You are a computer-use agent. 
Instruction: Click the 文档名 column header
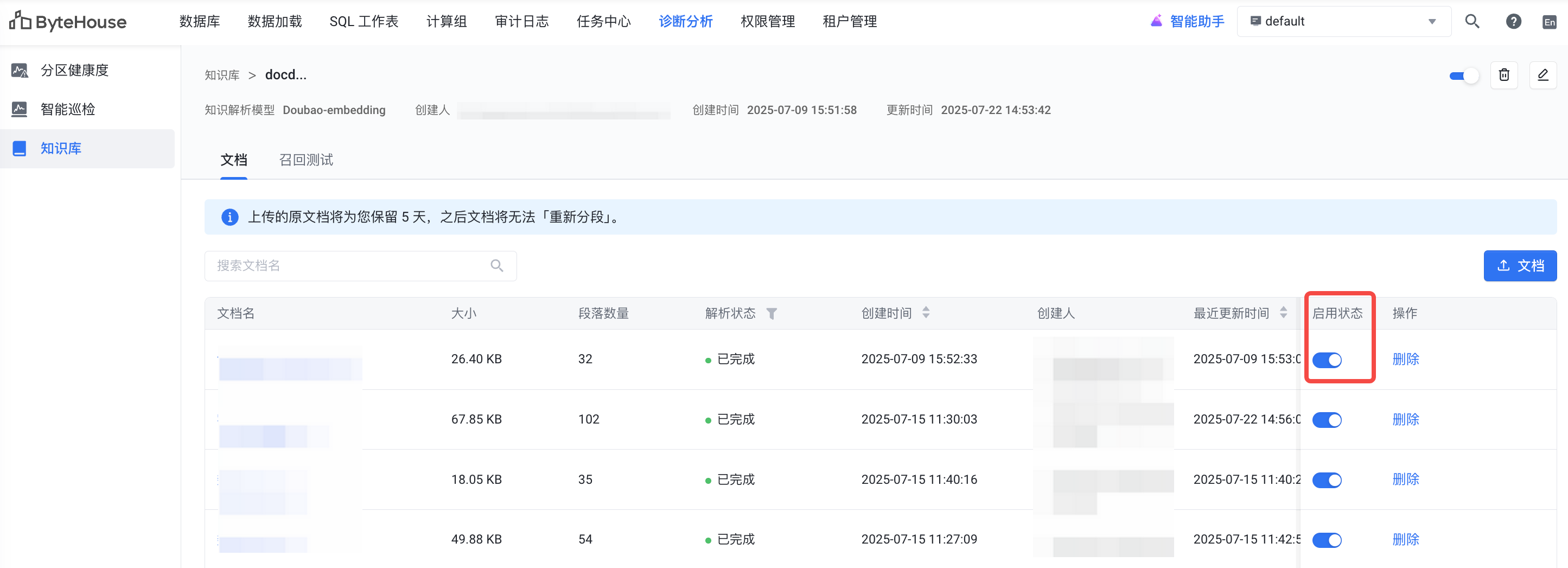click(x=235, y=313)
